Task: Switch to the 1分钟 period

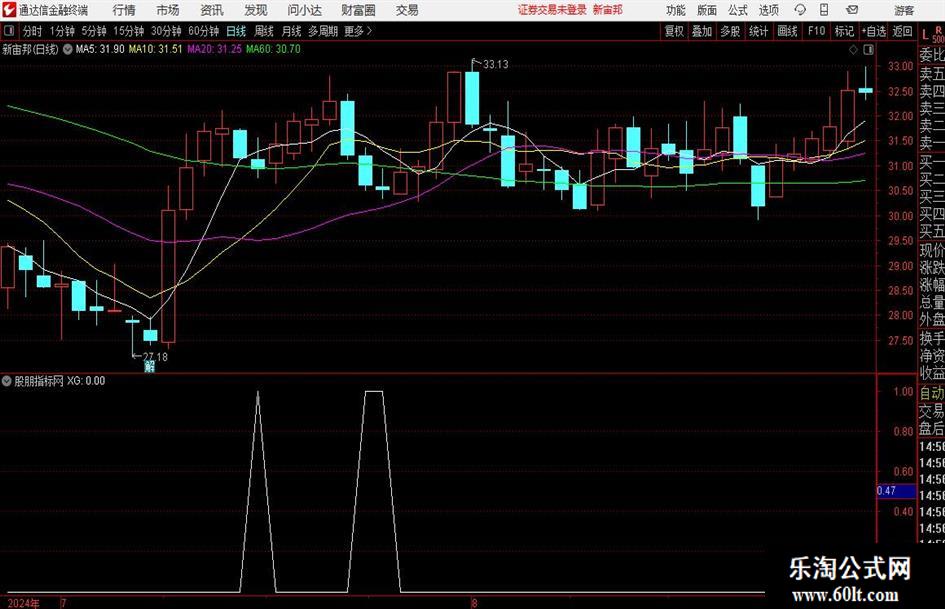Action: (x=62, y=31)
